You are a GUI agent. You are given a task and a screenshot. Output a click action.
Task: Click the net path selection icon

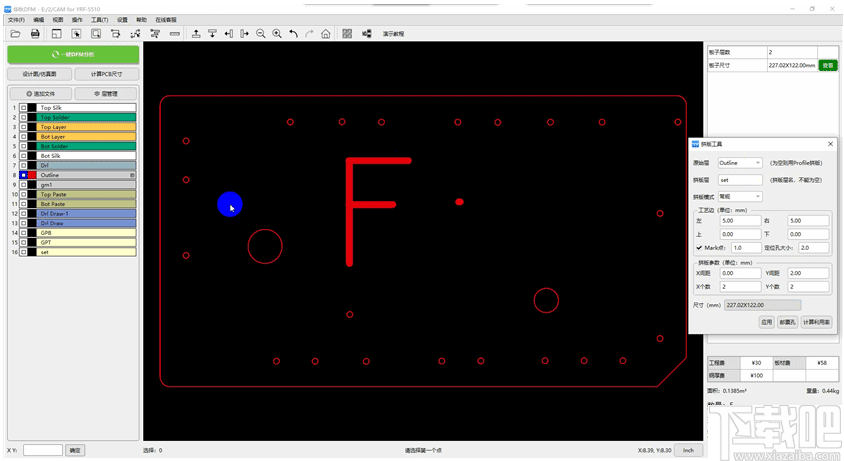click(115, 34)
